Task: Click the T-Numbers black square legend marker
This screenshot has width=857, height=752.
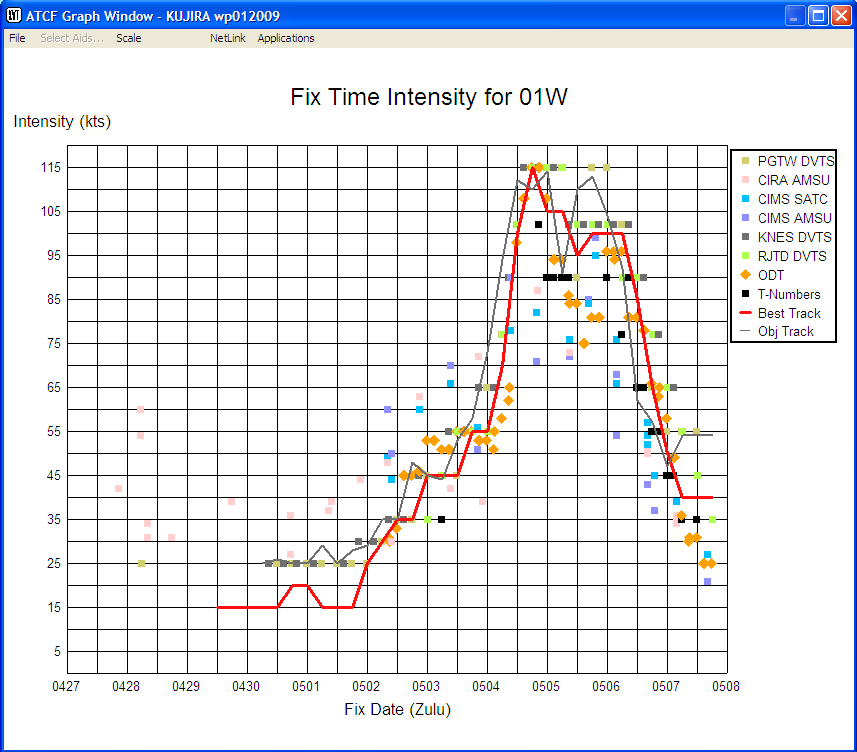Action: (745, 294)
